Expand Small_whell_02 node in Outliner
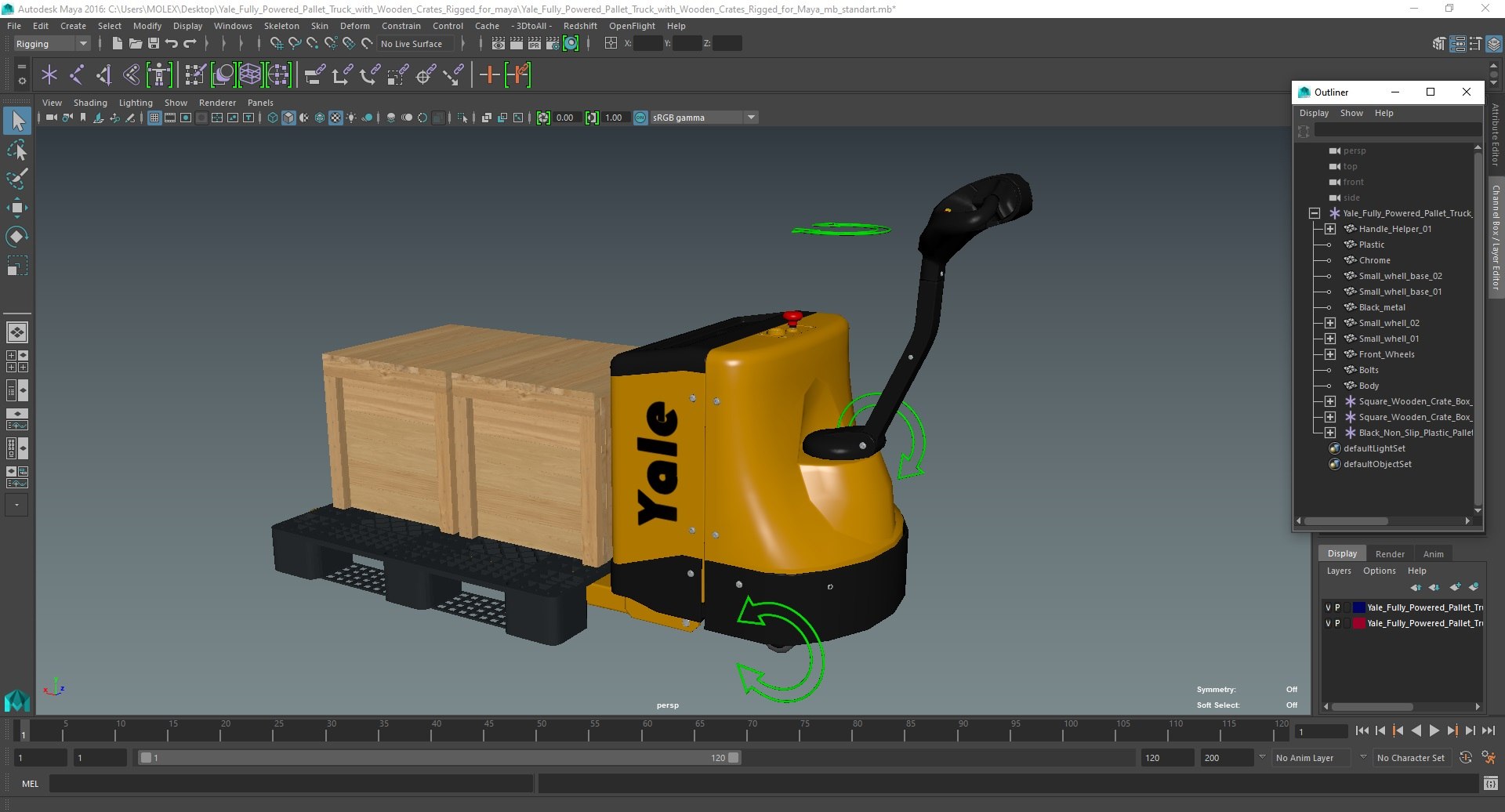The width and height of the screenshot is (1505, 812). [x=1330, y=323]
